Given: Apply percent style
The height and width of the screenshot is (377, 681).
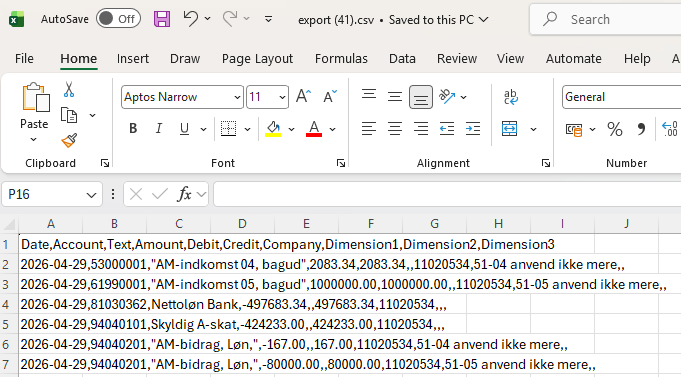Looking at the screenshot, I should tap(615, 129).
